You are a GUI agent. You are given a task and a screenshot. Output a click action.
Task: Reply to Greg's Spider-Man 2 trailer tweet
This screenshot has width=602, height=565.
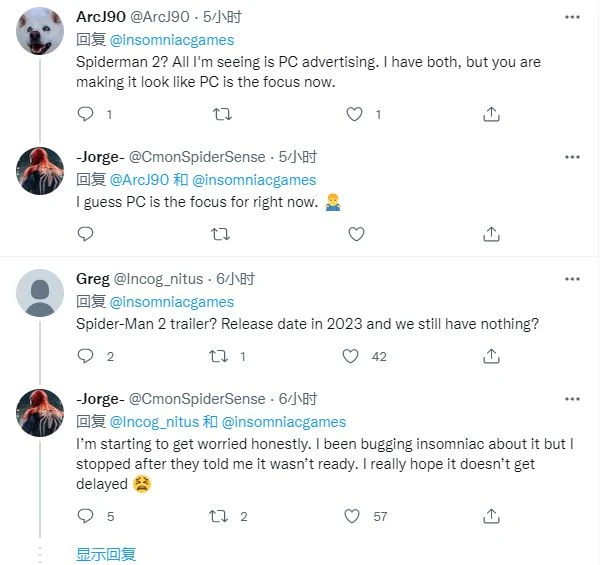[85, 356]
